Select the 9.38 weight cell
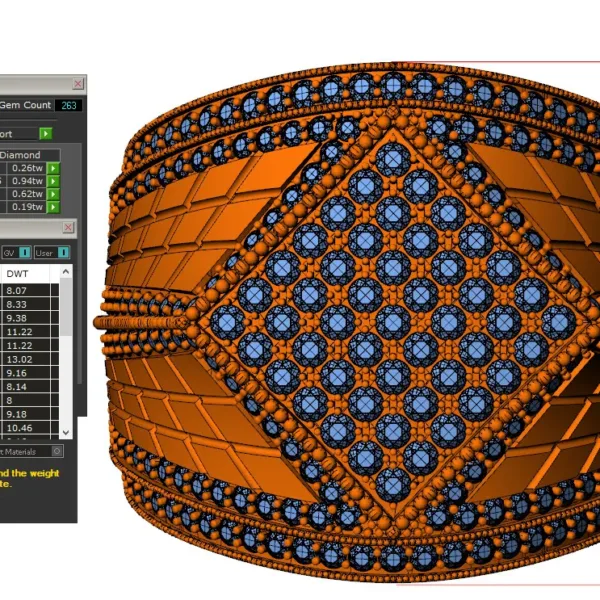This screenshot has width=600, height=600. click(x=26, y=318)
